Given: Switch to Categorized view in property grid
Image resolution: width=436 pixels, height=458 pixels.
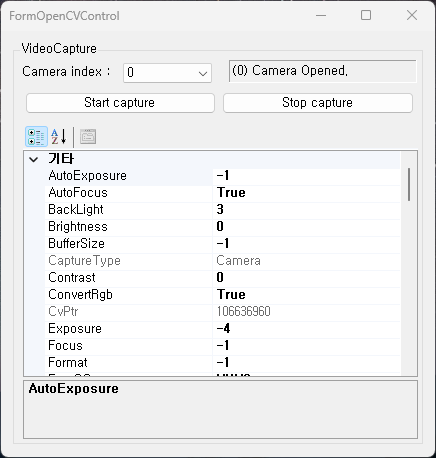Looking at the screenshot, I should pyautogui.click(x=36, y=137).
